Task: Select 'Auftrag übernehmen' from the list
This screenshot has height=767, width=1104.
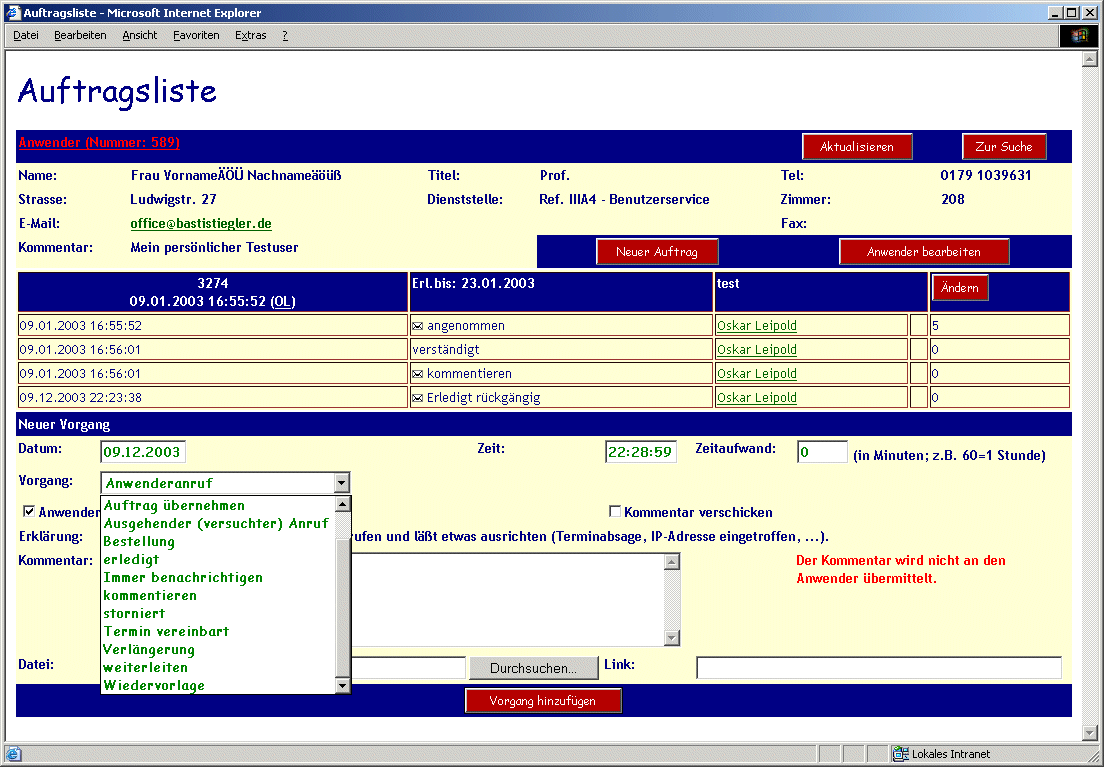Action: pos(174,506)
